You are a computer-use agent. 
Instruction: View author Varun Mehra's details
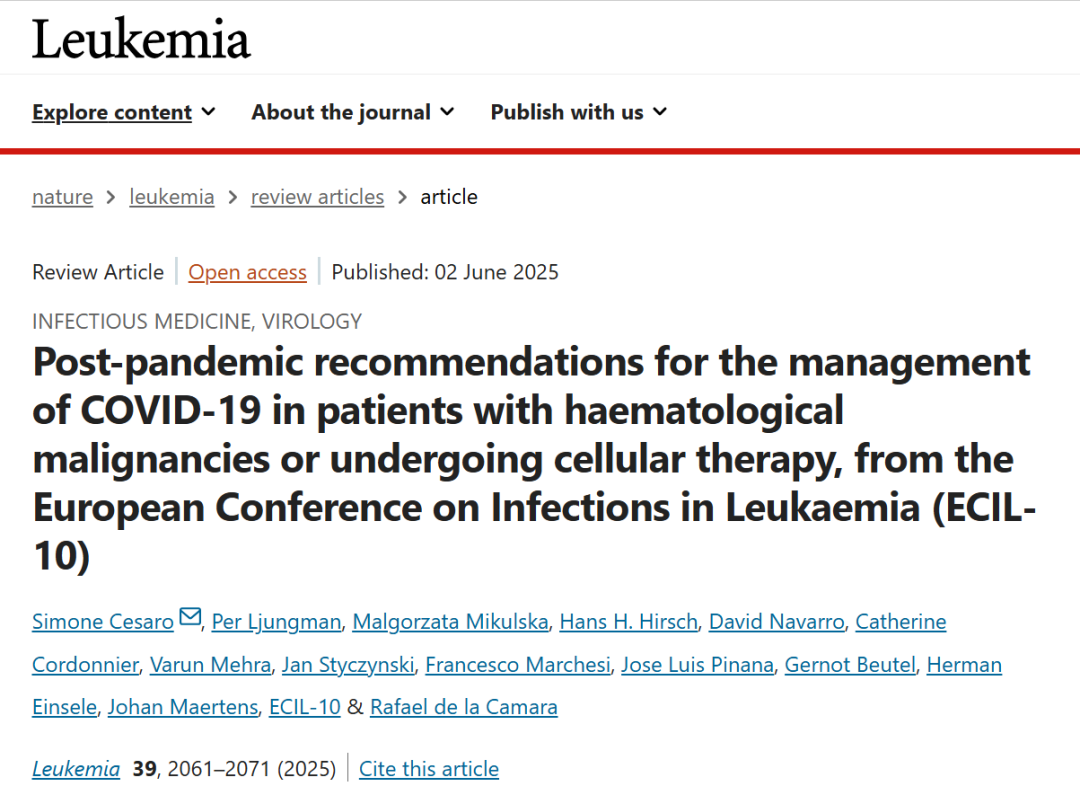(x=211, y=665)
